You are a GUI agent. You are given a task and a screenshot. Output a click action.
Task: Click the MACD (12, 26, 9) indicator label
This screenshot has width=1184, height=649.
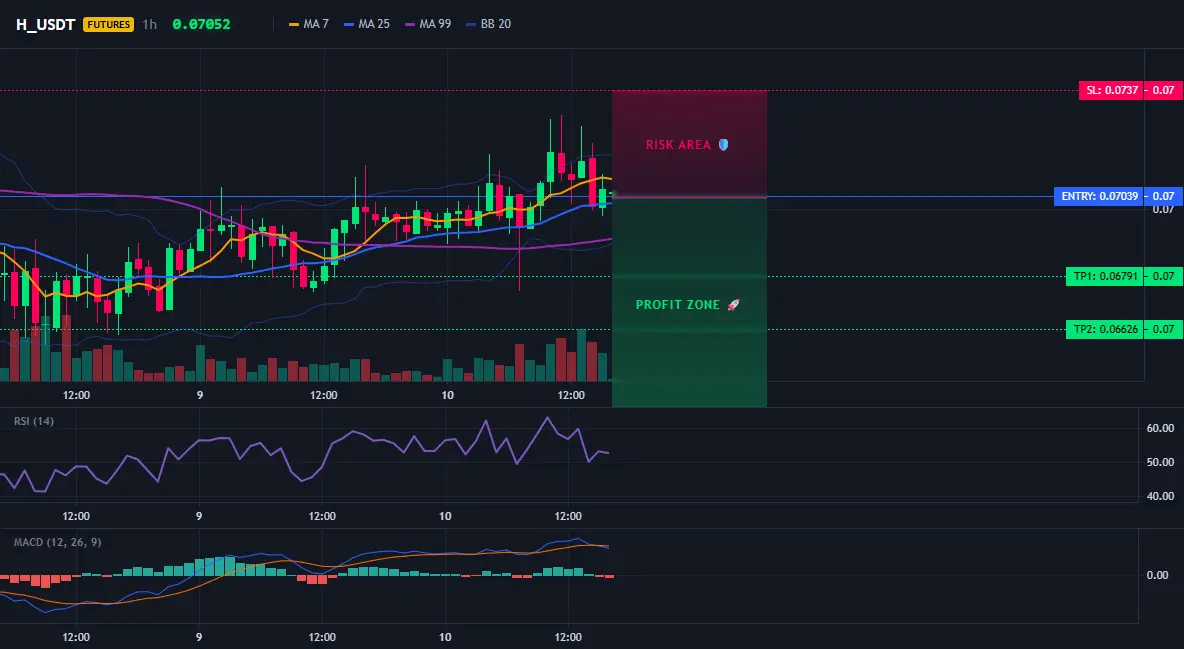(57, 542)
